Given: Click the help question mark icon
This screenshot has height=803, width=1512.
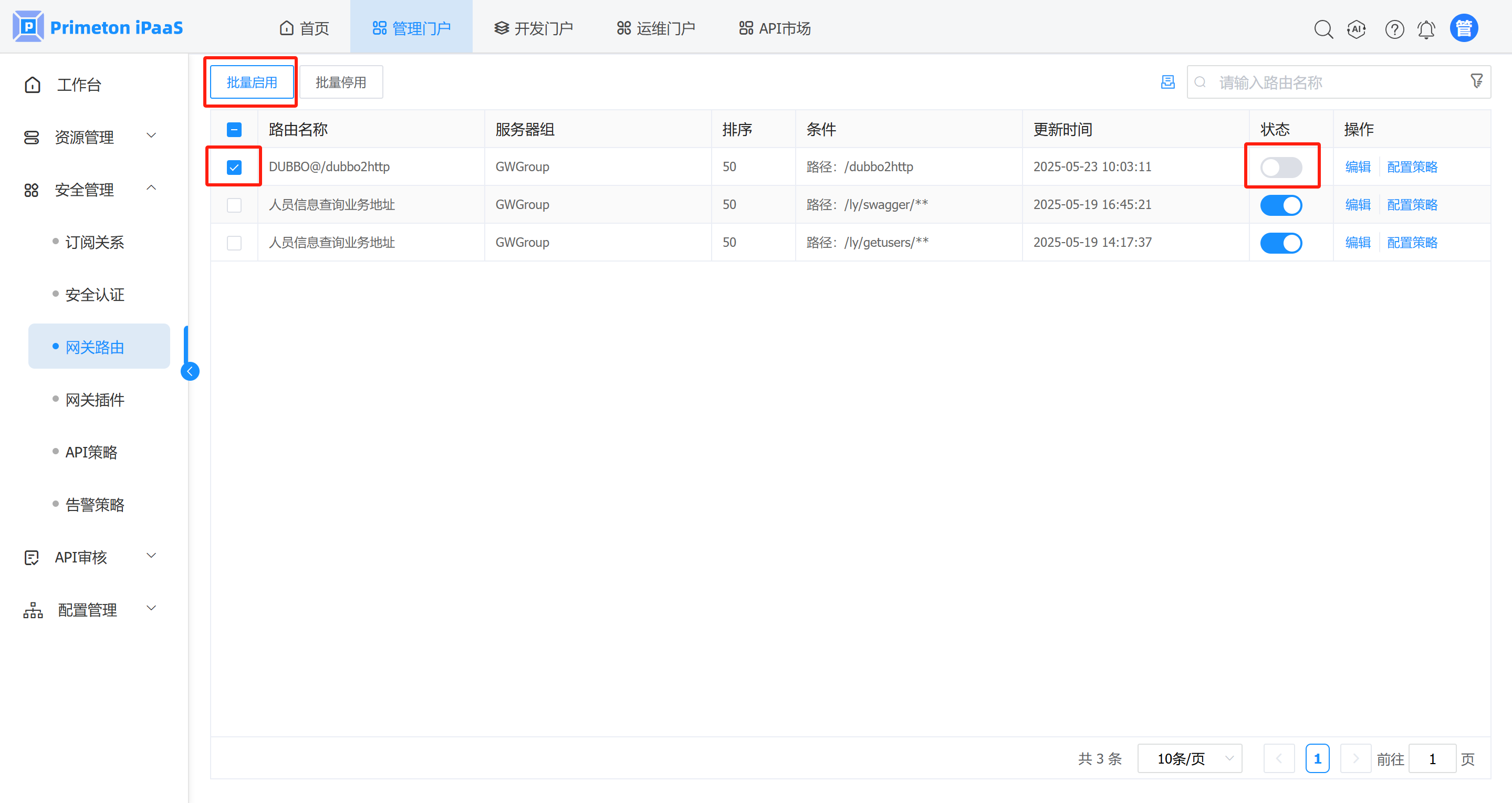Looking at the screenshot, I should (x=1394, y=29).
